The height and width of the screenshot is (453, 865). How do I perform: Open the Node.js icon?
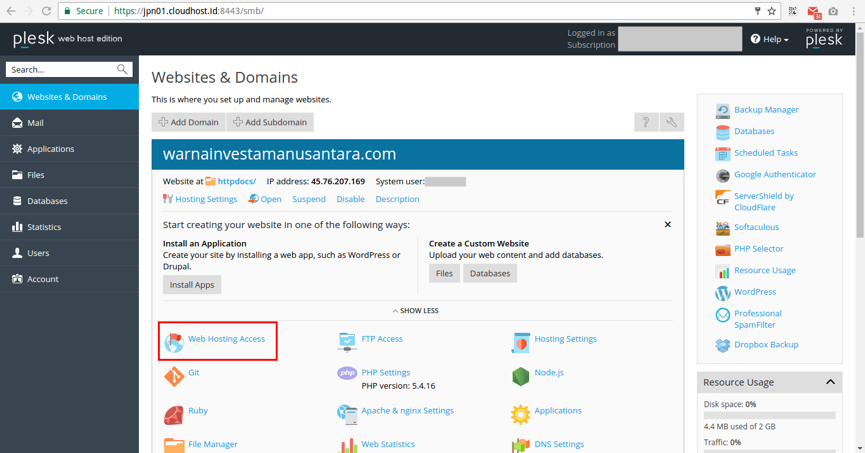pos(520,376)
